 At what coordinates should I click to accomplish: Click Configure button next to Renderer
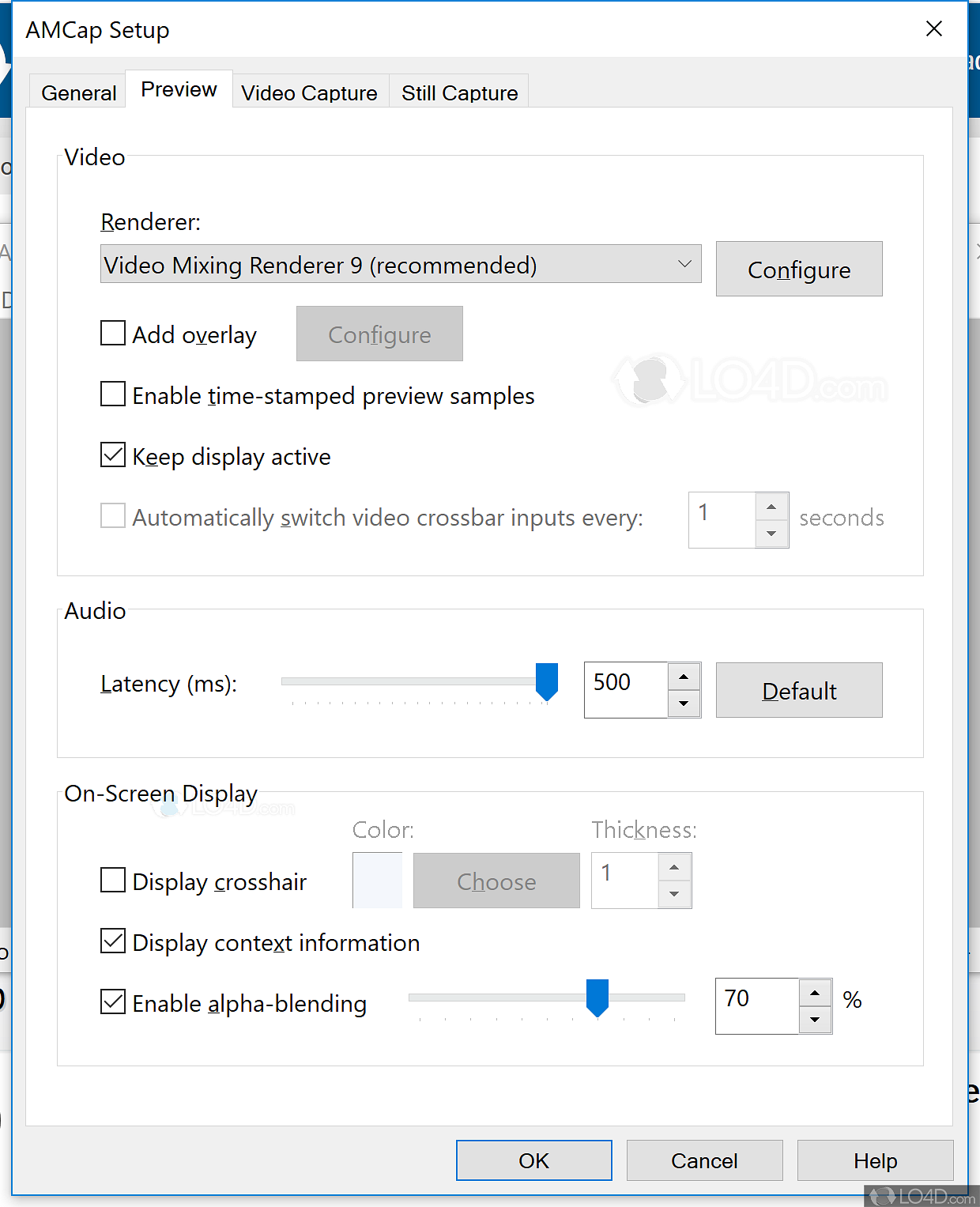pos(798,270)
